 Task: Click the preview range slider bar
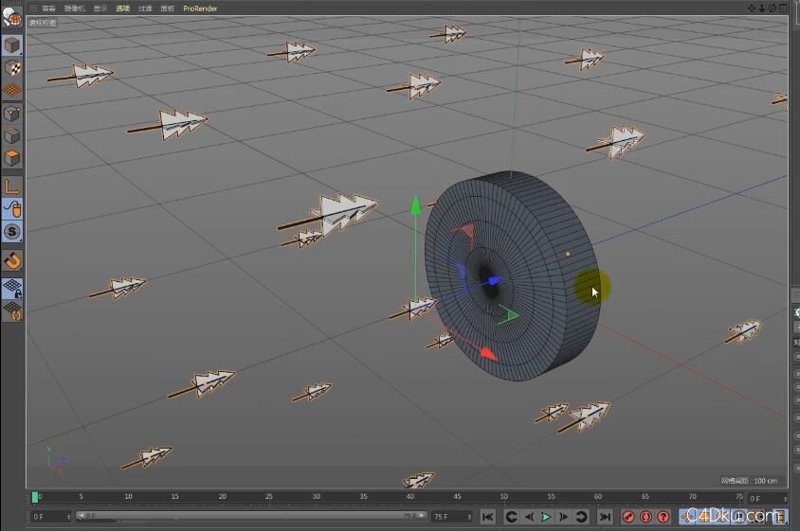251,516
